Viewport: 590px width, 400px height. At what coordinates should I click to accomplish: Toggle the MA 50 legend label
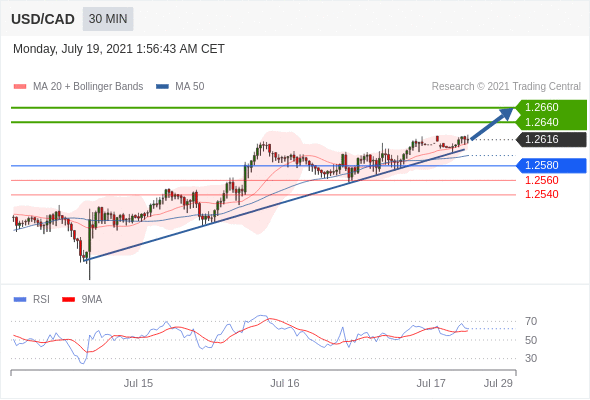point(190,87)
